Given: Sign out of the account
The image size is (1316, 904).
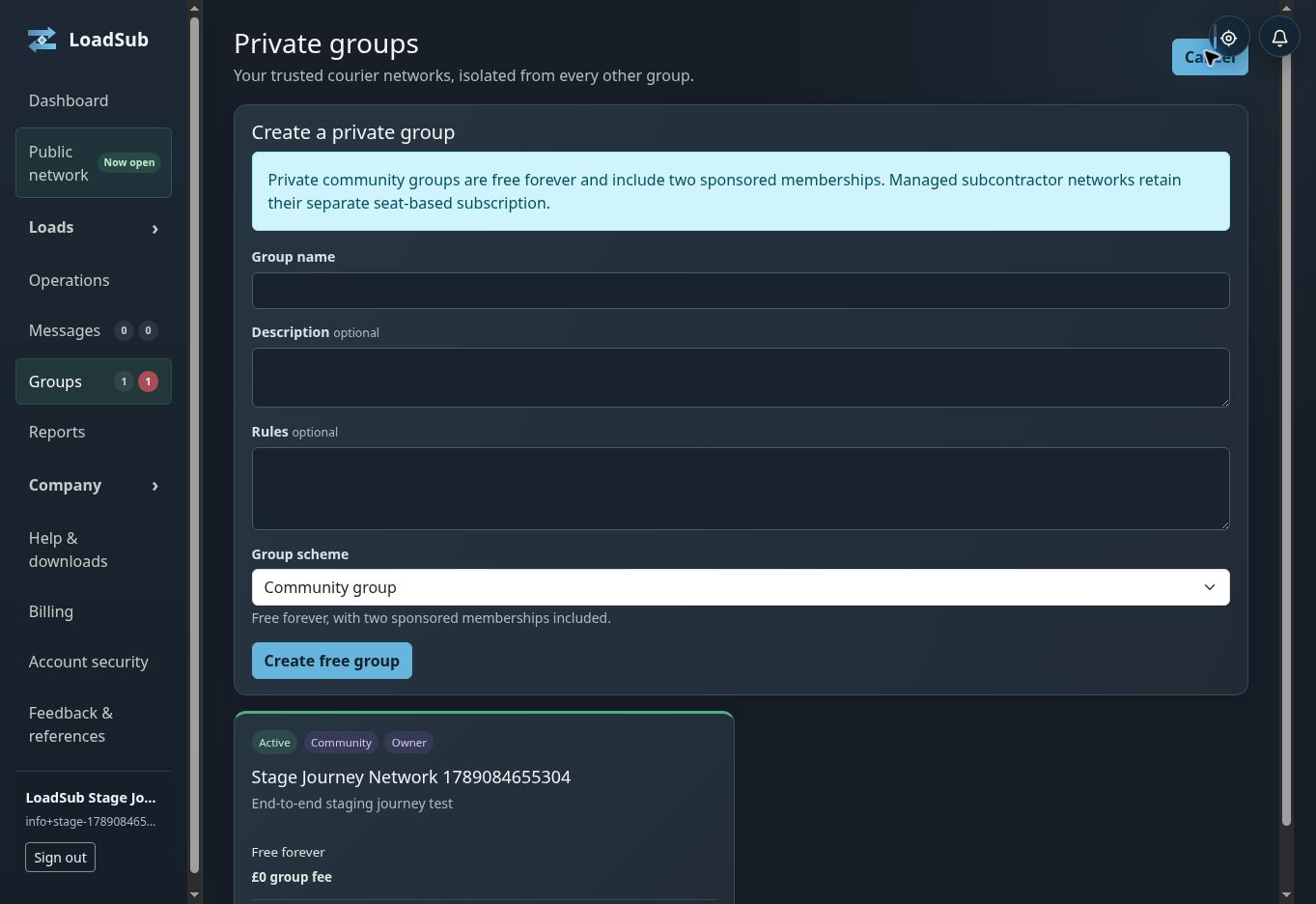Looking at the screenshot, I should (60, 858).
